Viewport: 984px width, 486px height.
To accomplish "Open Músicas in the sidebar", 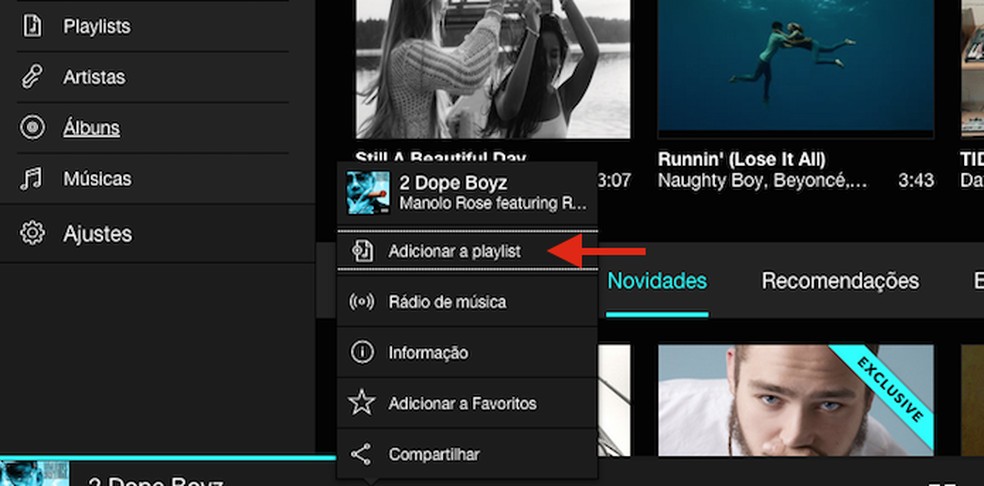I will (x=97, y=179).
